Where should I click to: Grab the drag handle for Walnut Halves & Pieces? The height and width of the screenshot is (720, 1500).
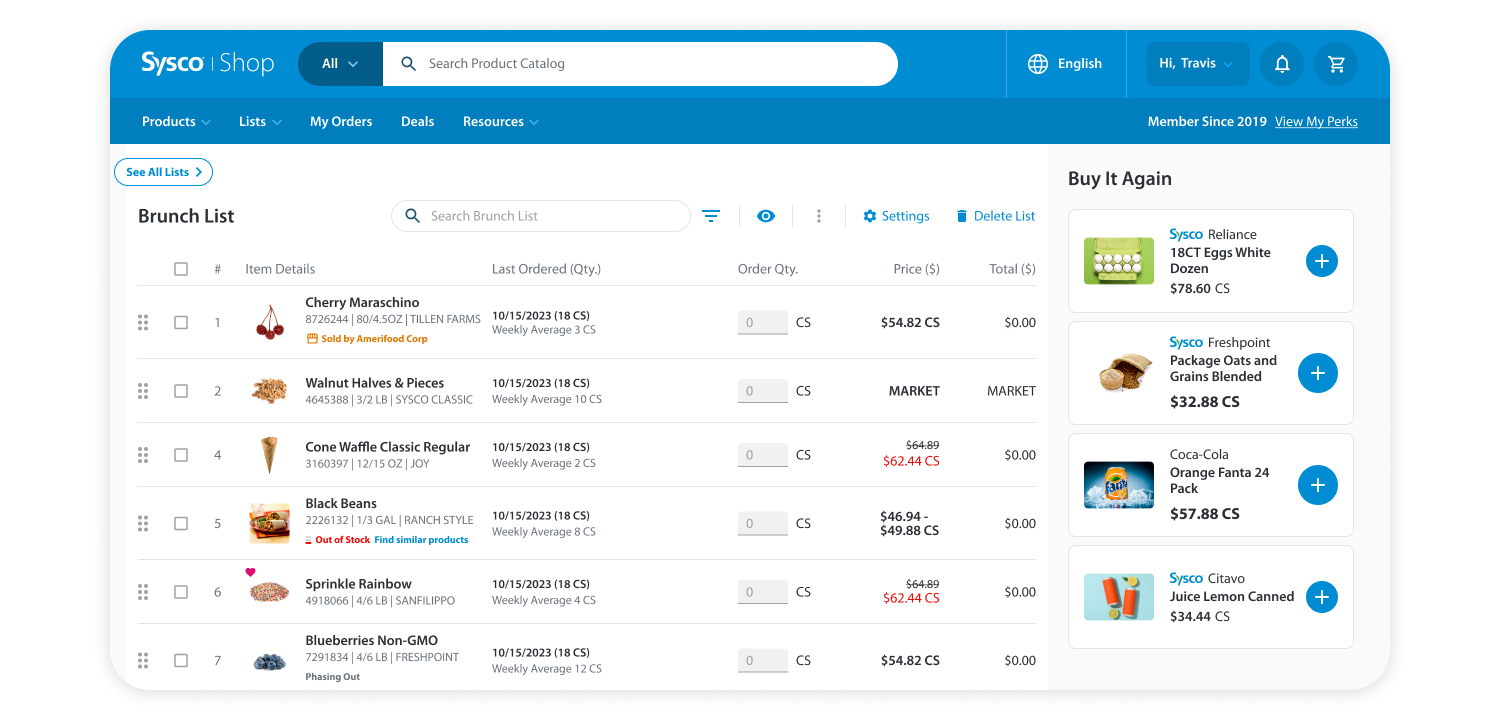tap(143, 391)
